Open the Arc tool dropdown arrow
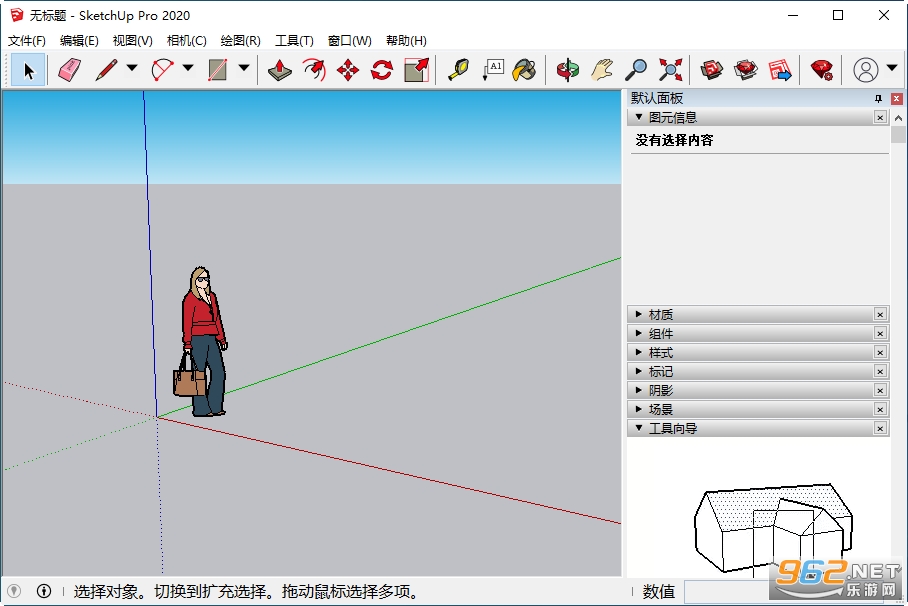908x606 pixels. 188,68
